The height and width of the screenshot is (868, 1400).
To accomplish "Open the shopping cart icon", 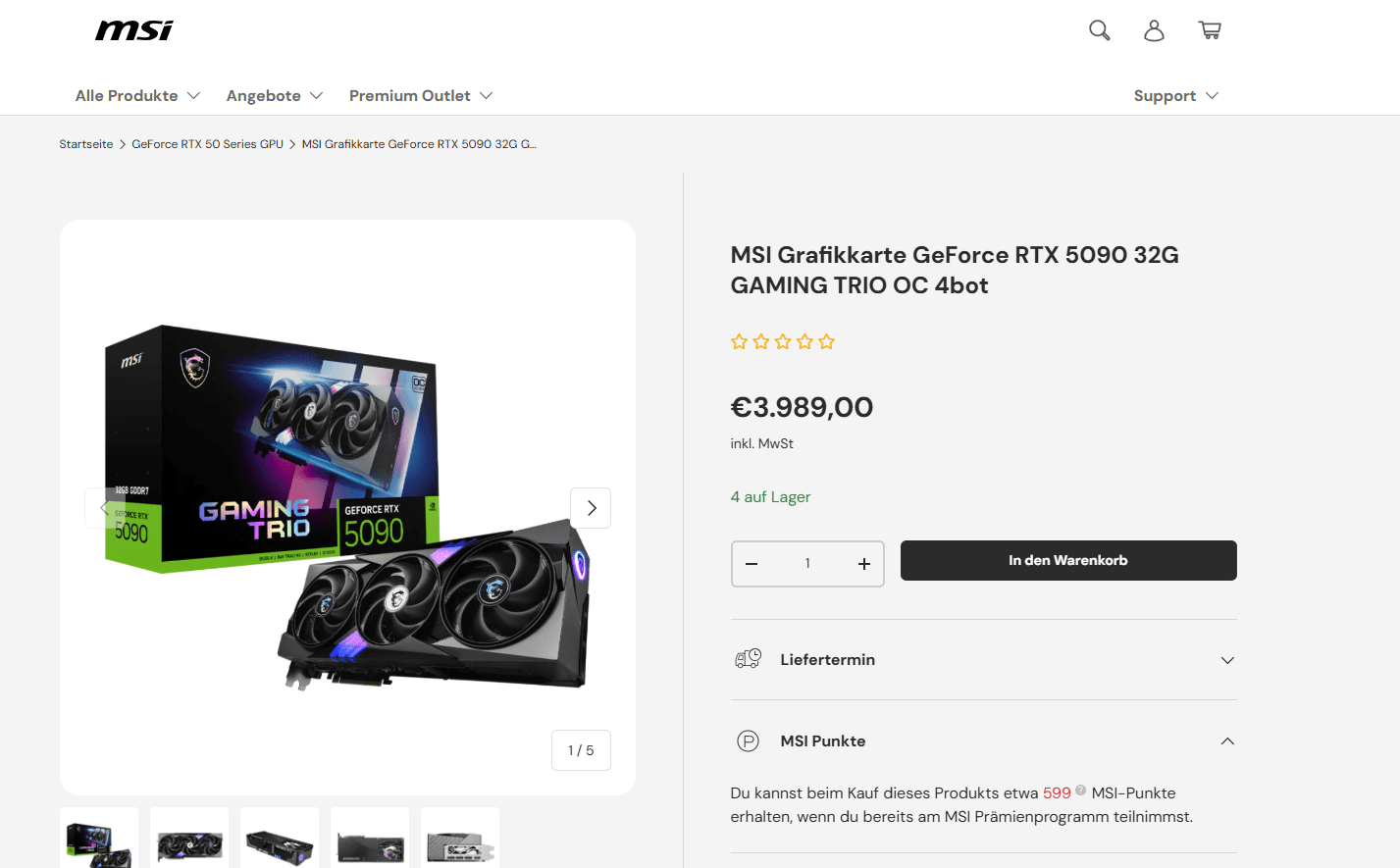I will pos(1210,30).
